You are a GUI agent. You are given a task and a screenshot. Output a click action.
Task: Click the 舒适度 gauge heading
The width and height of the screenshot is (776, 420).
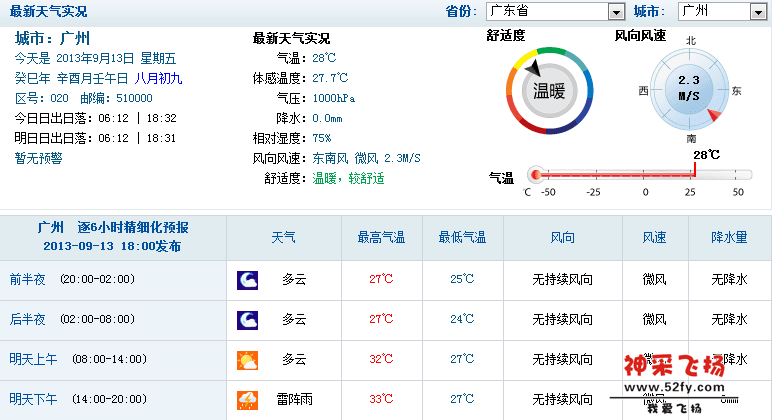tap(506, 36)
